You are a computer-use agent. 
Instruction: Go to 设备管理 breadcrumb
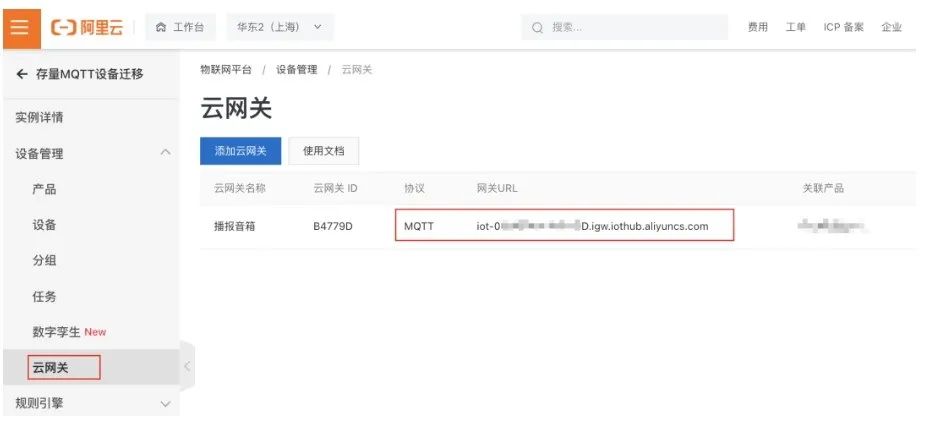[x=296, y=70]
